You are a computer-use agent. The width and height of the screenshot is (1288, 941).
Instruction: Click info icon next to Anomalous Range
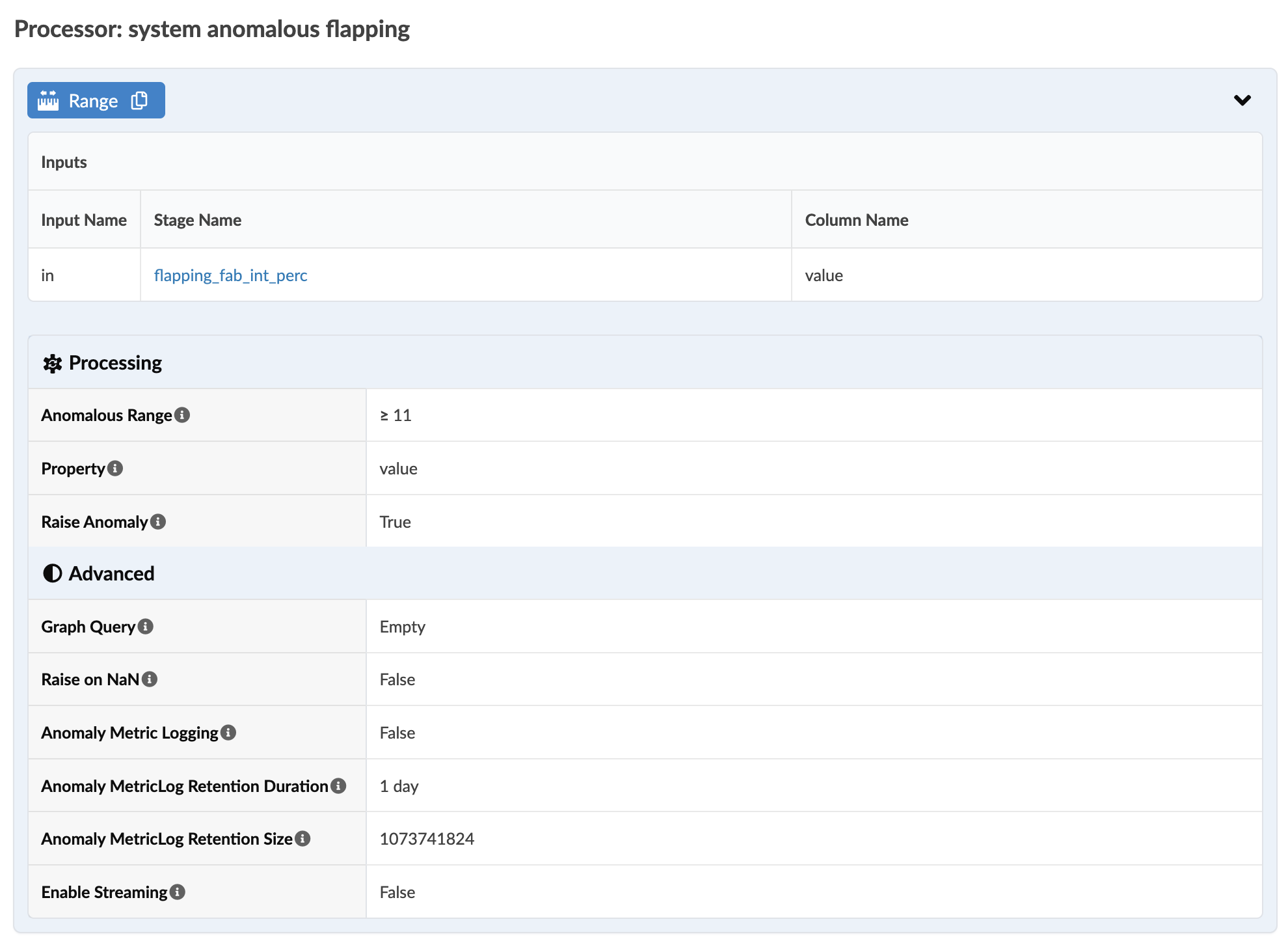(x=183, y=415)
